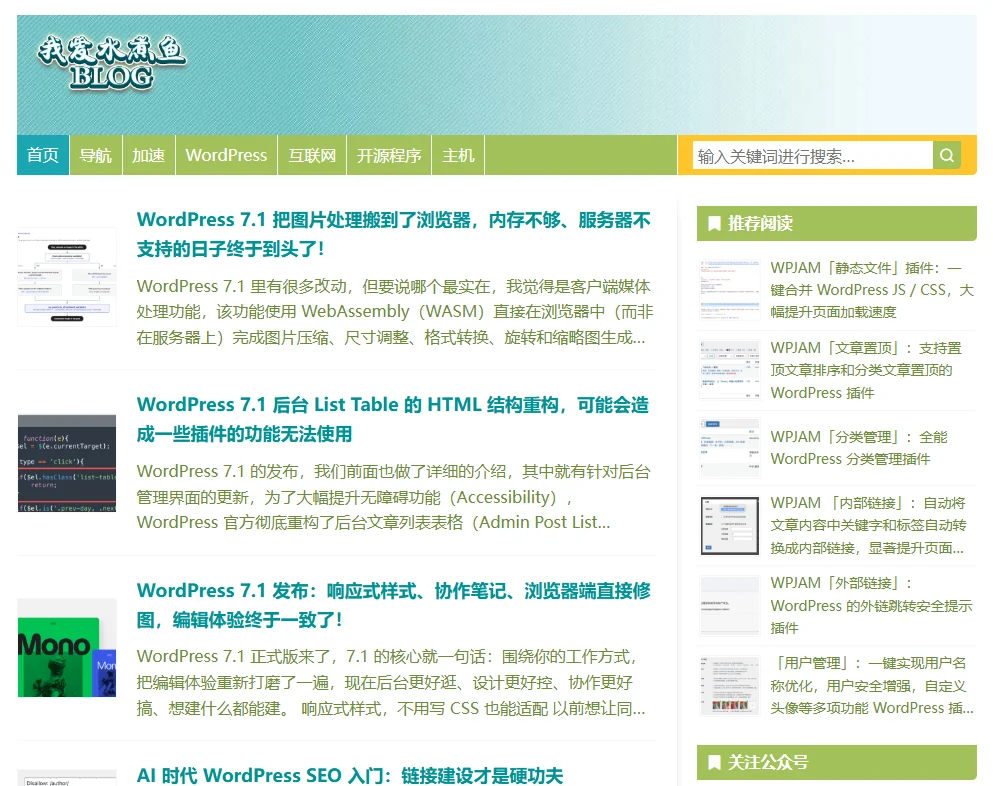Click excerpt starting WordPress 7.1 里有很多改动

click(395, 312)
